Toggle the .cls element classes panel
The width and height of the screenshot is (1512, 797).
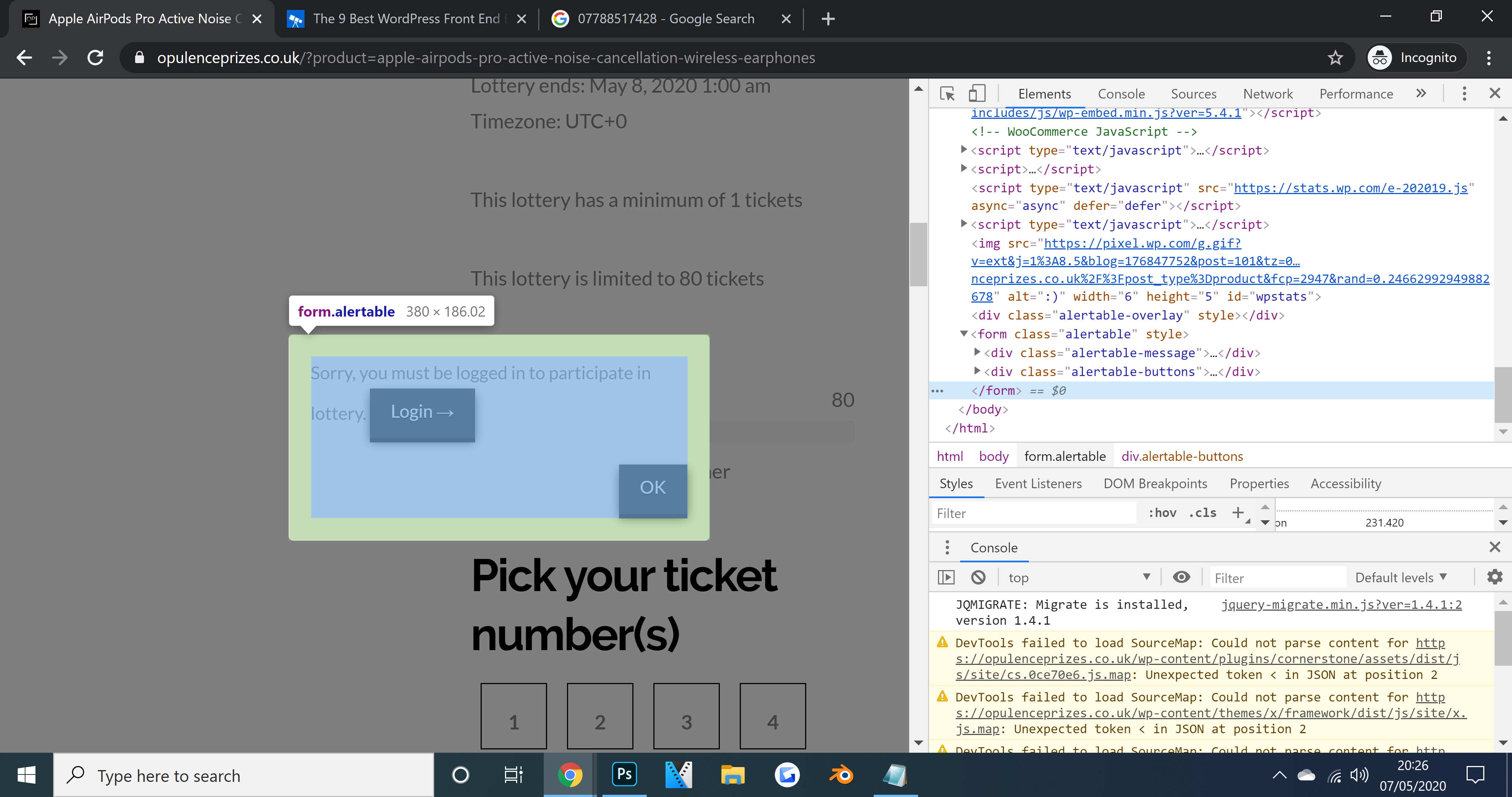click(x=1202, y=513)
